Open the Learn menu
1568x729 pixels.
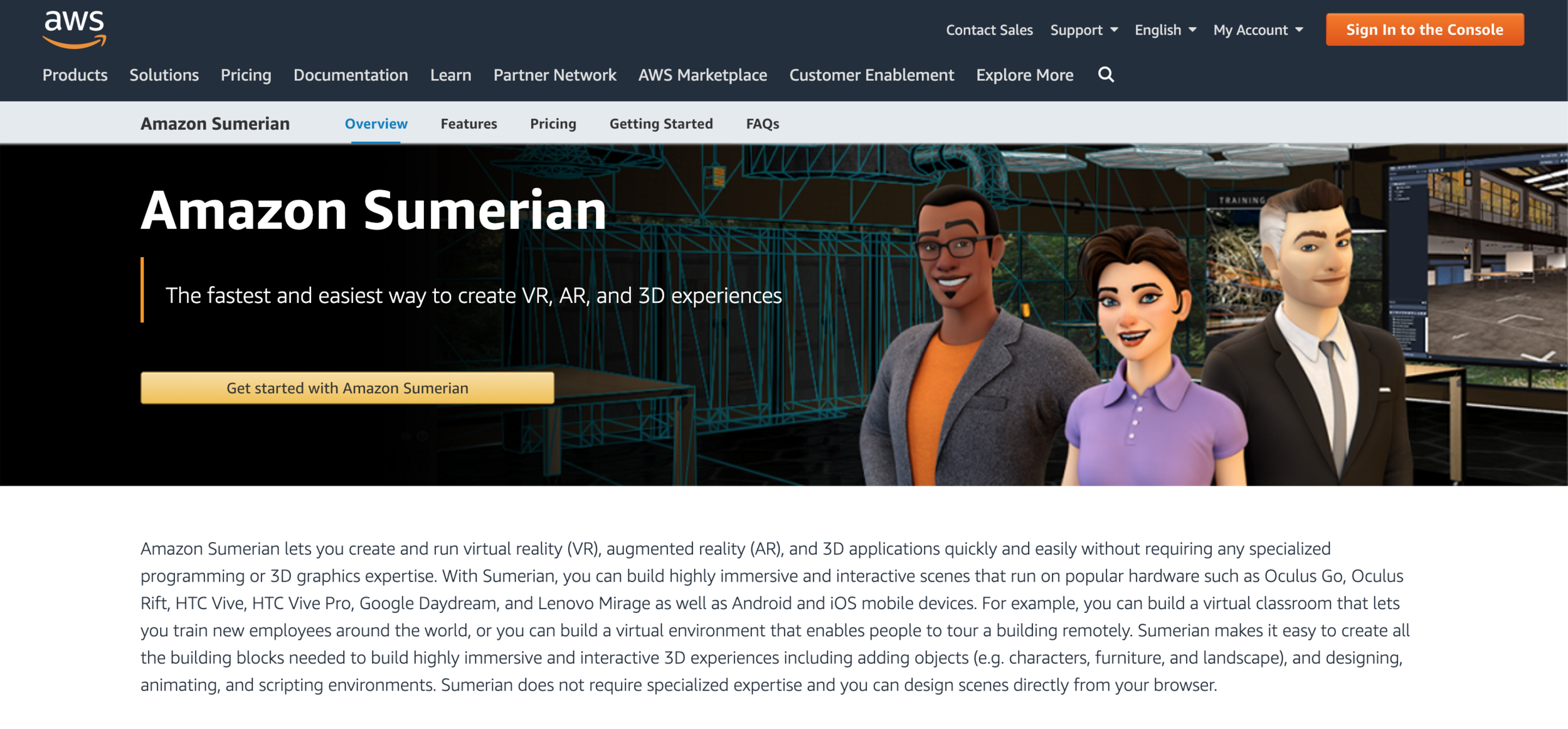click(x=450, y=75)
